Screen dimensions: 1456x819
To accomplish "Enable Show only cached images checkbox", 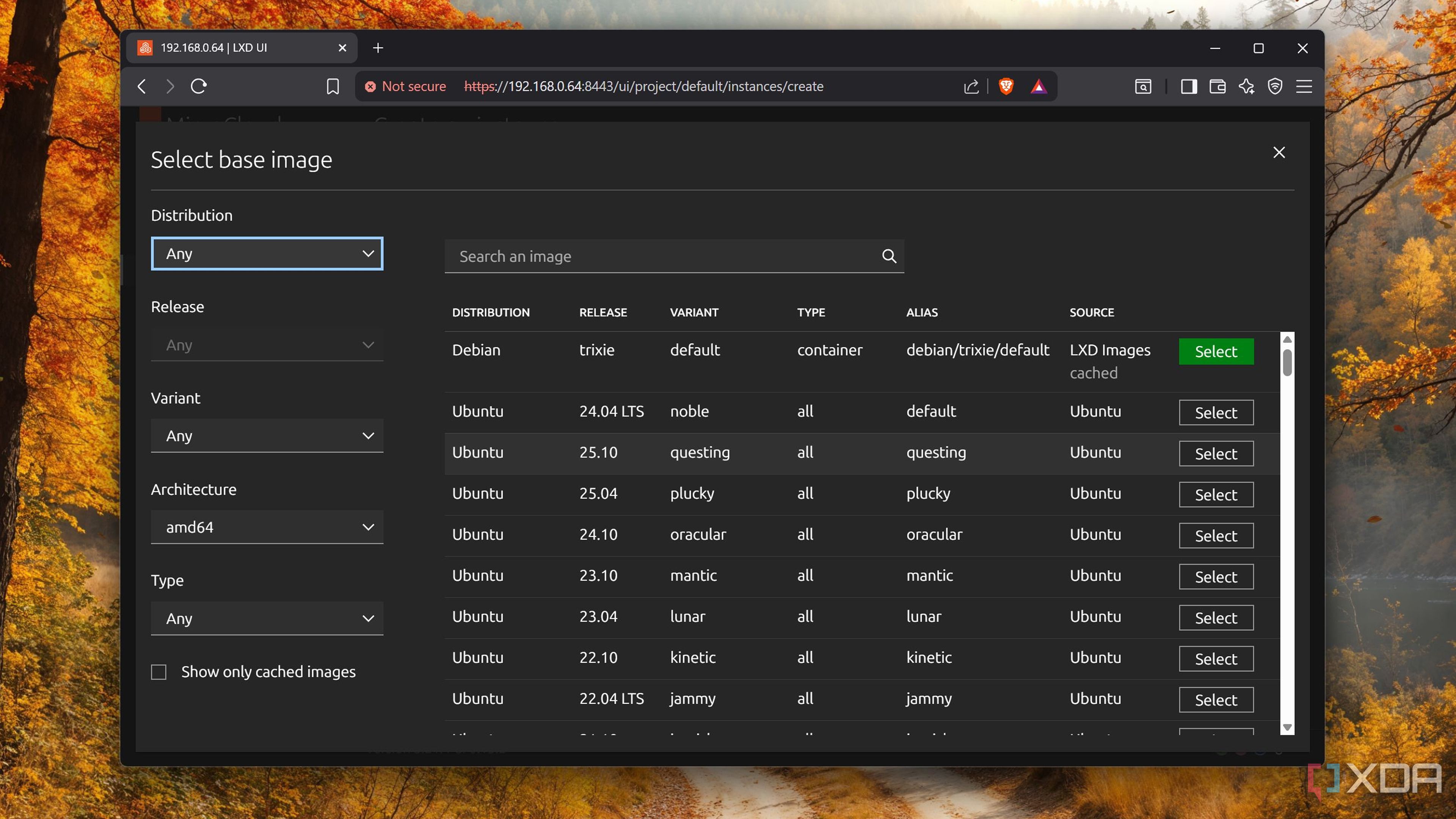I will [x=159, y=672].
